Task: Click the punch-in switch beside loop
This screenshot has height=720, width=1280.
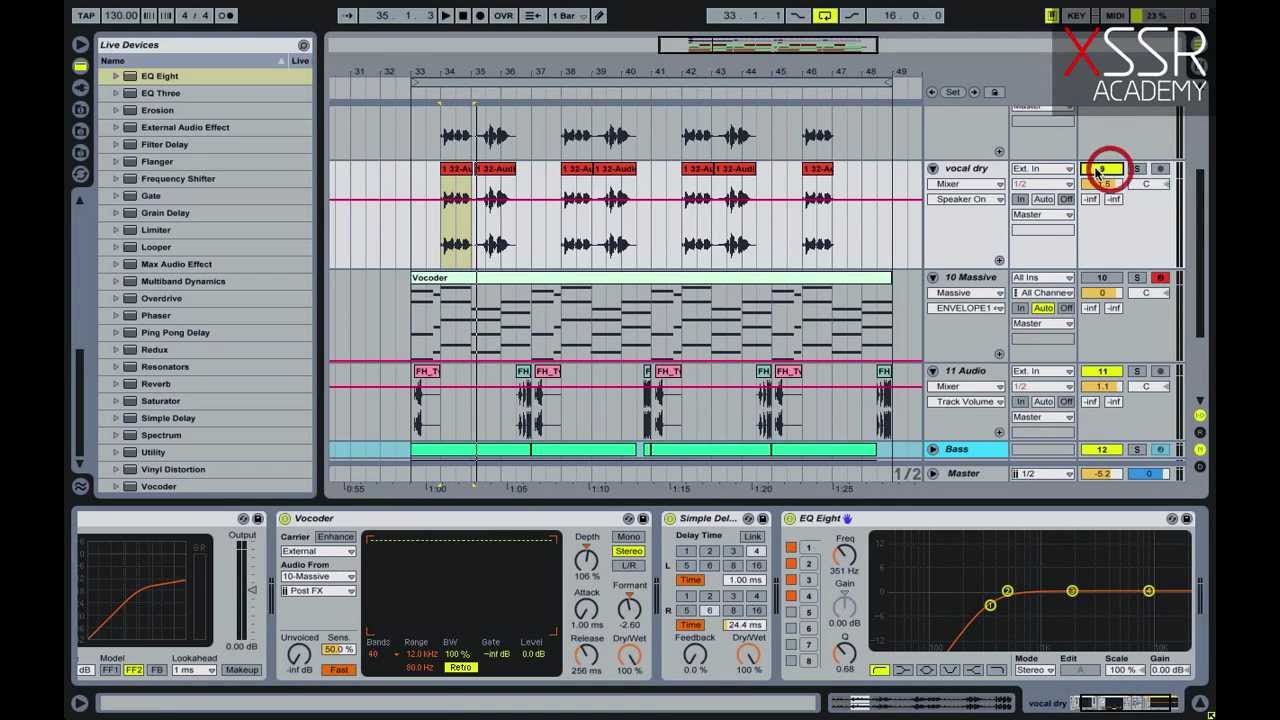Action: point(799,15)
